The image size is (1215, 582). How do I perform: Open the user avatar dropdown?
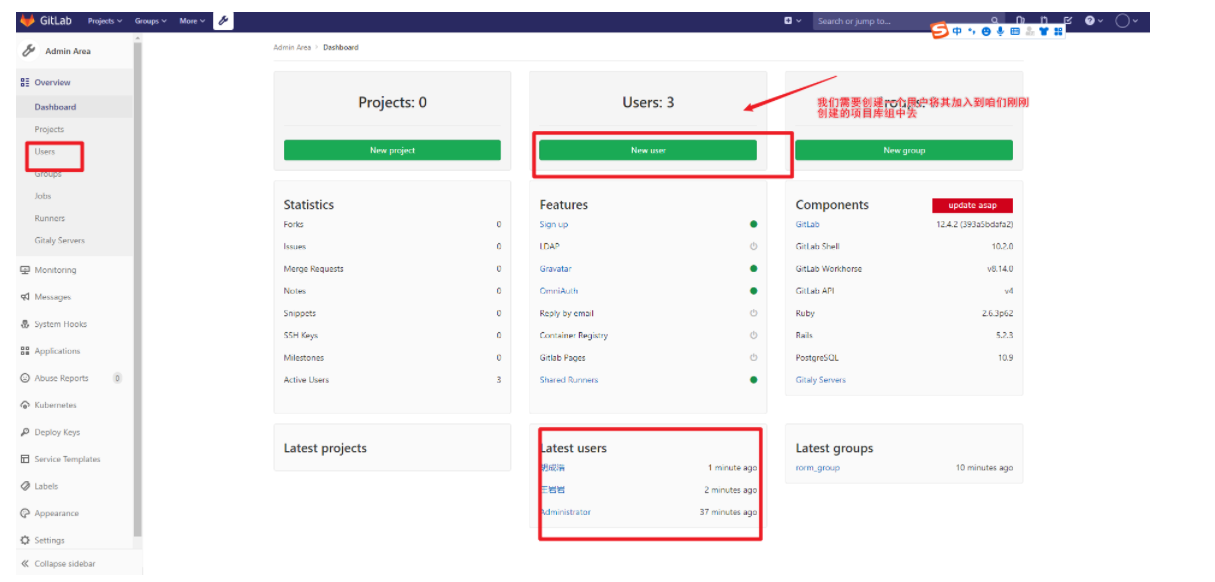pyautogui.click(x=1126, y=21)
